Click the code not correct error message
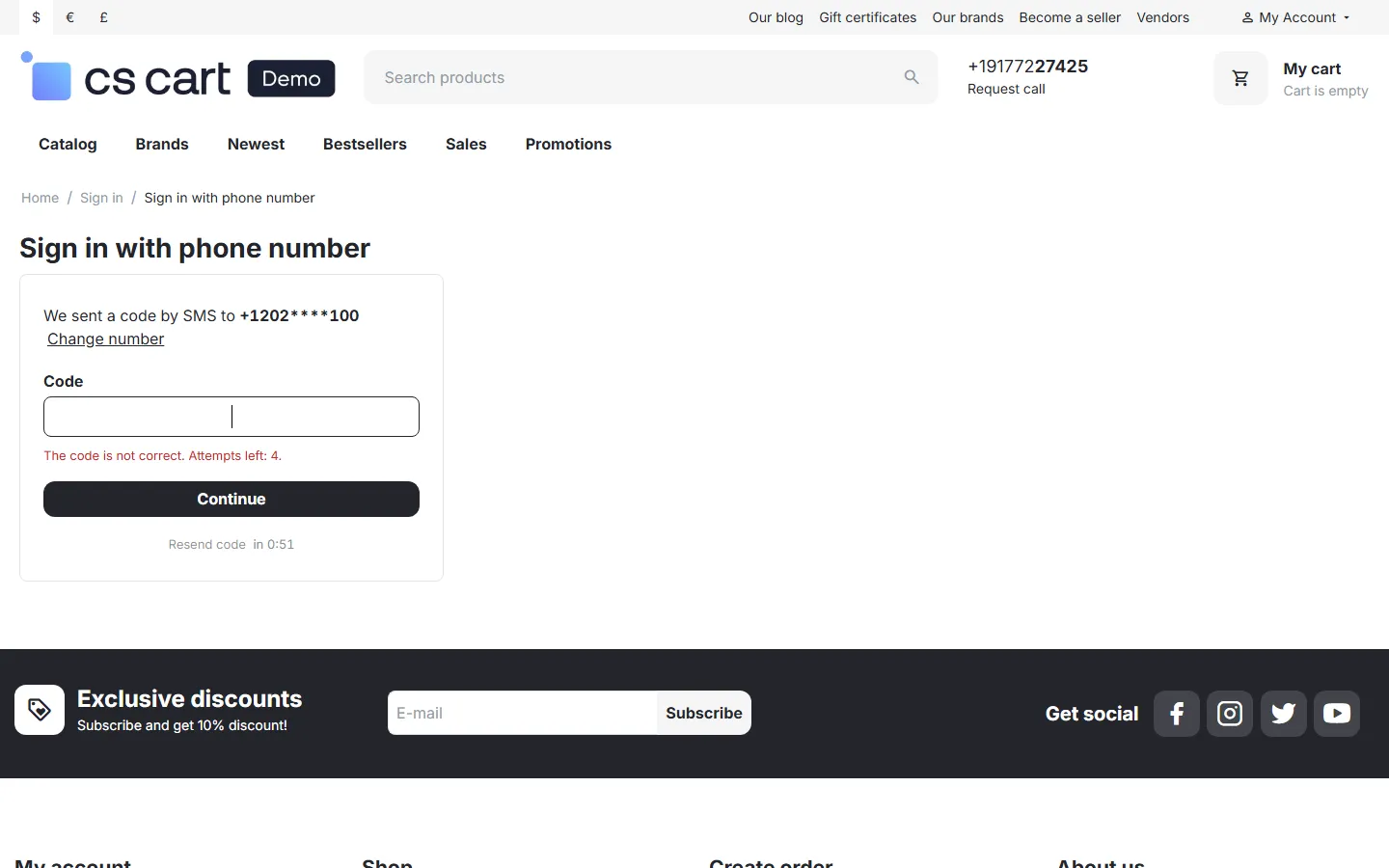The image size is (1389, 868). click(162, 455)
